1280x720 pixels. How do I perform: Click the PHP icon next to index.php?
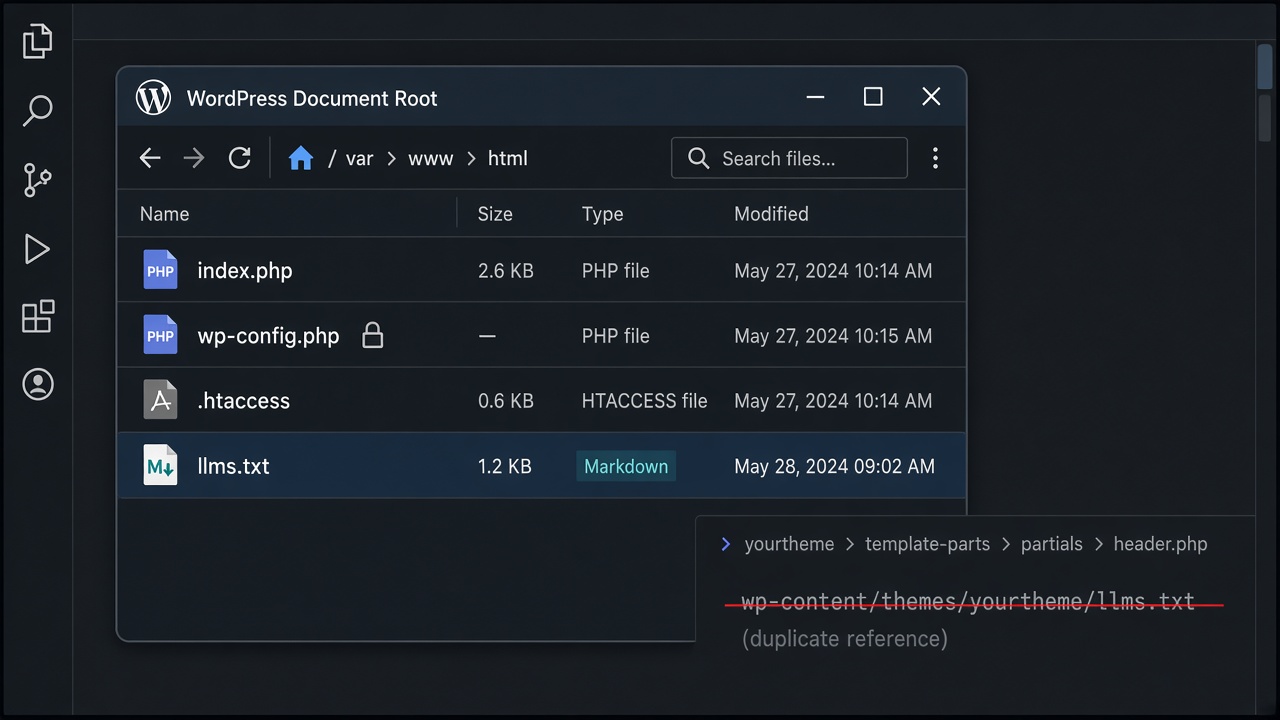click(x=160, y=270)
